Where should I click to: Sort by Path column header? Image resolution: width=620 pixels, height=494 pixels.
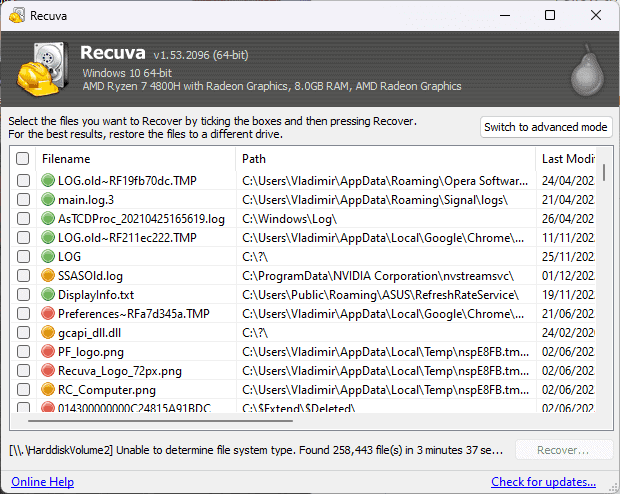pos(386,159)
